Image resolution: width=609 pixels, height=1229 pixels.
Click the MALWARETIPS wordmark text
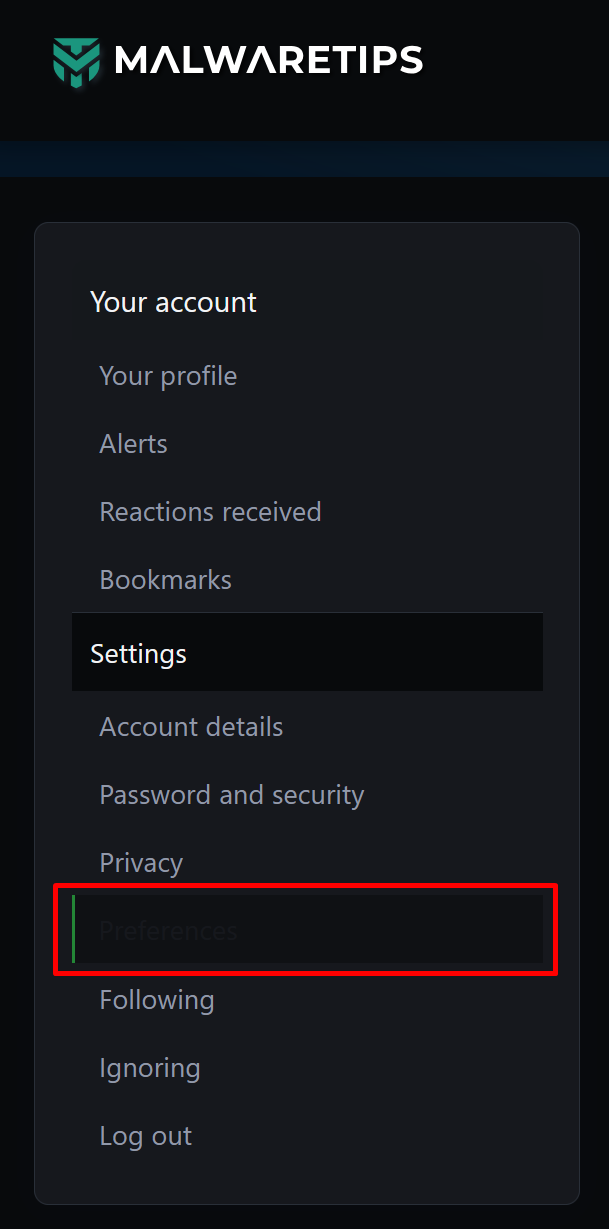(269, 61)
